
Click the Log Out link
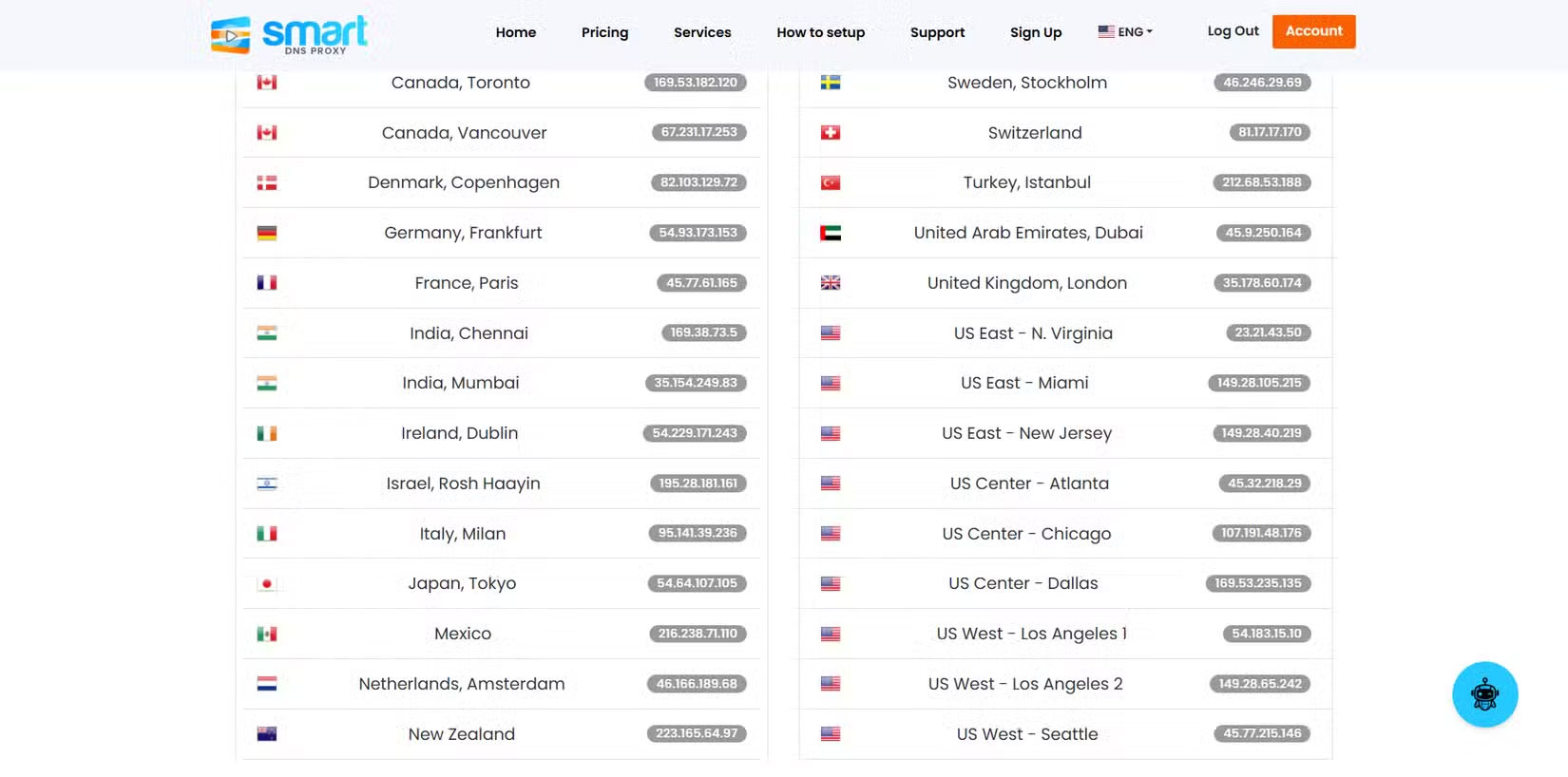[1233, 31]
